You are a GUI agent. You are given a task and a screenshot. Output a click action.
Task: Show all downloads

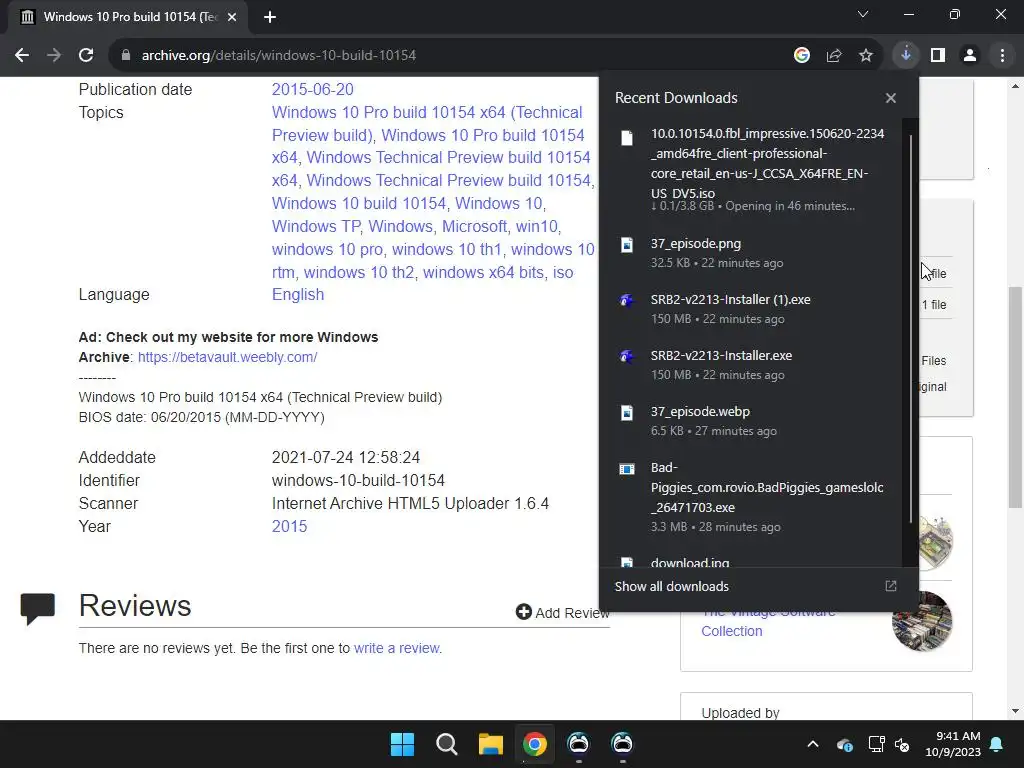tap(671, 586)
